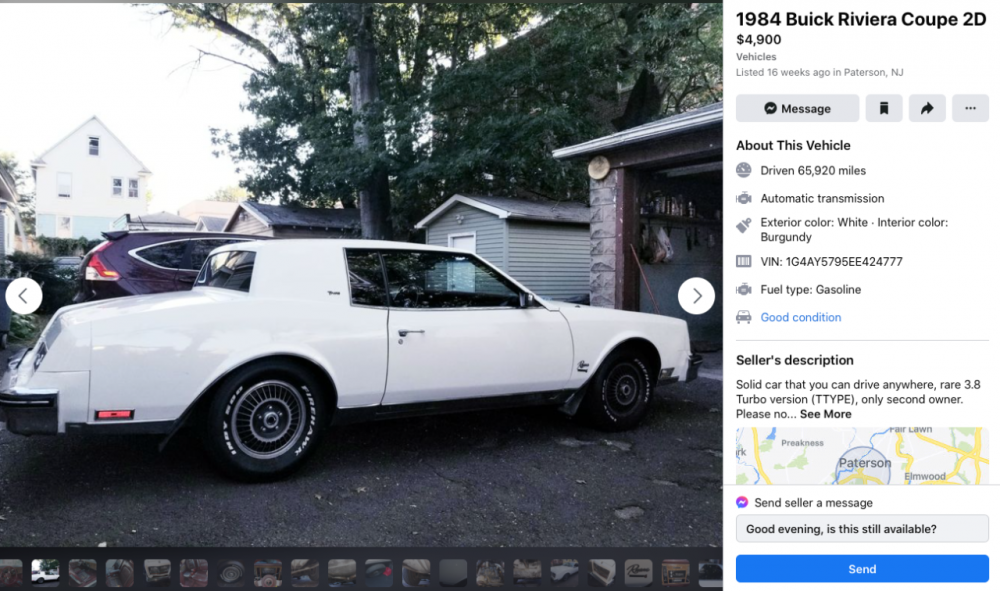1000x591 pixels.
Task: Click the Message button
Action: pos(797,108)
